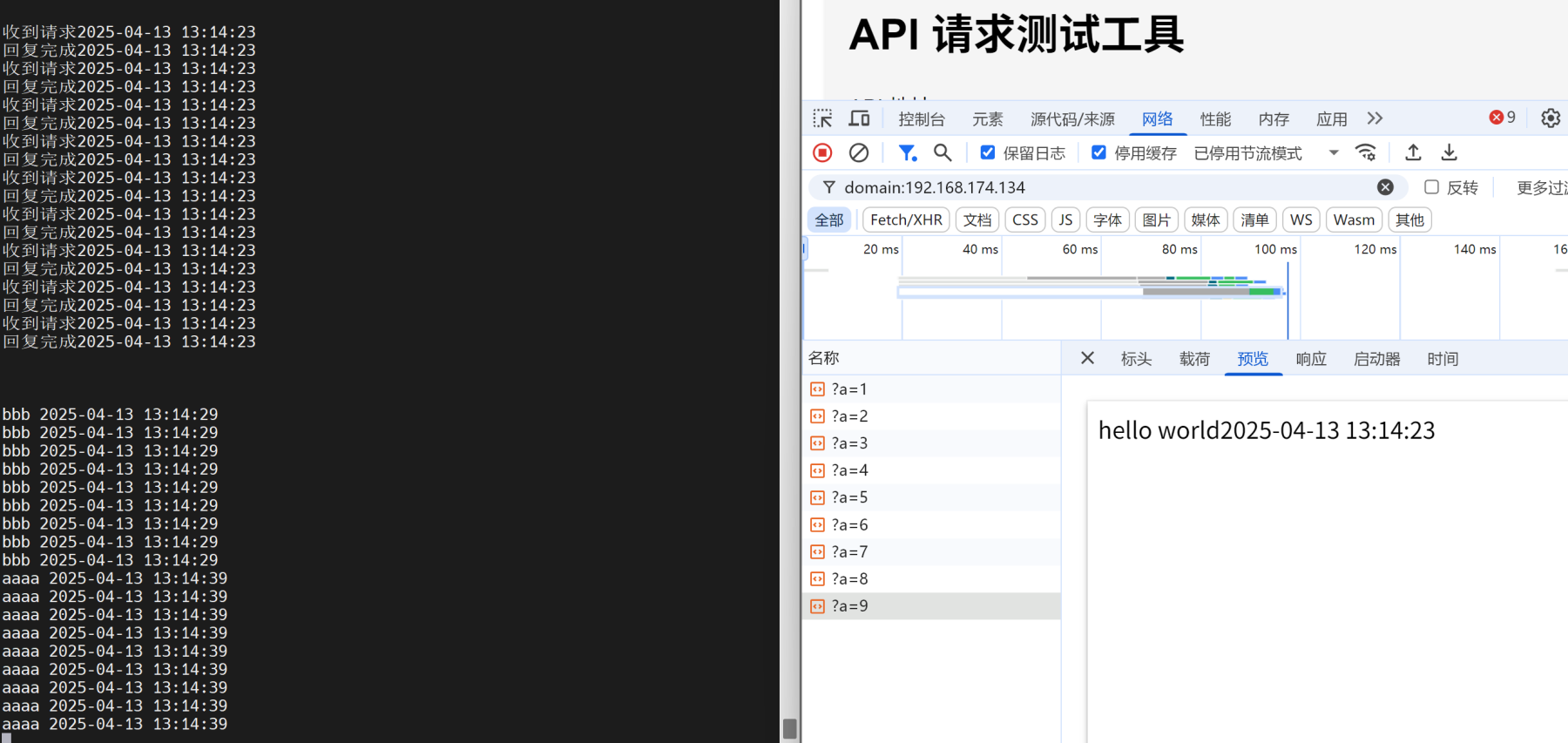Select the All filter type button
This screenshot has height=743, width=1568.
coord(829,220)
